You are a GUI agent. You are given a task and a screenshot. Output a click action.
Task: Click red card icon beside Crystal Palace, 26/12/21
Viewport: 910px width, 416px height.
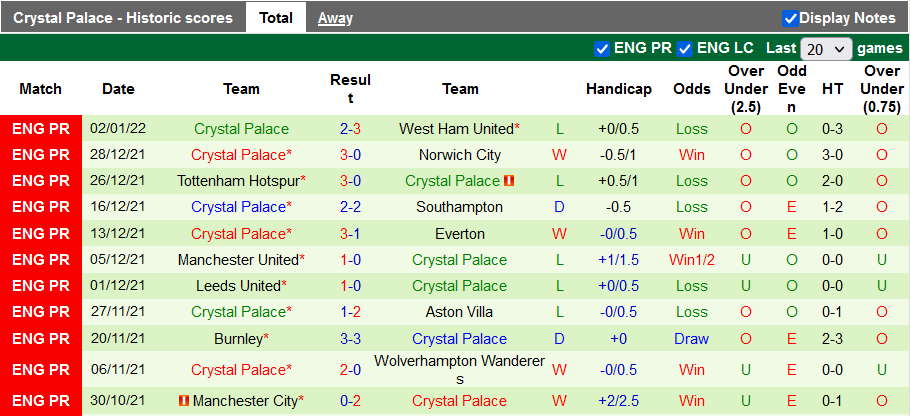[x=509, y=181]
